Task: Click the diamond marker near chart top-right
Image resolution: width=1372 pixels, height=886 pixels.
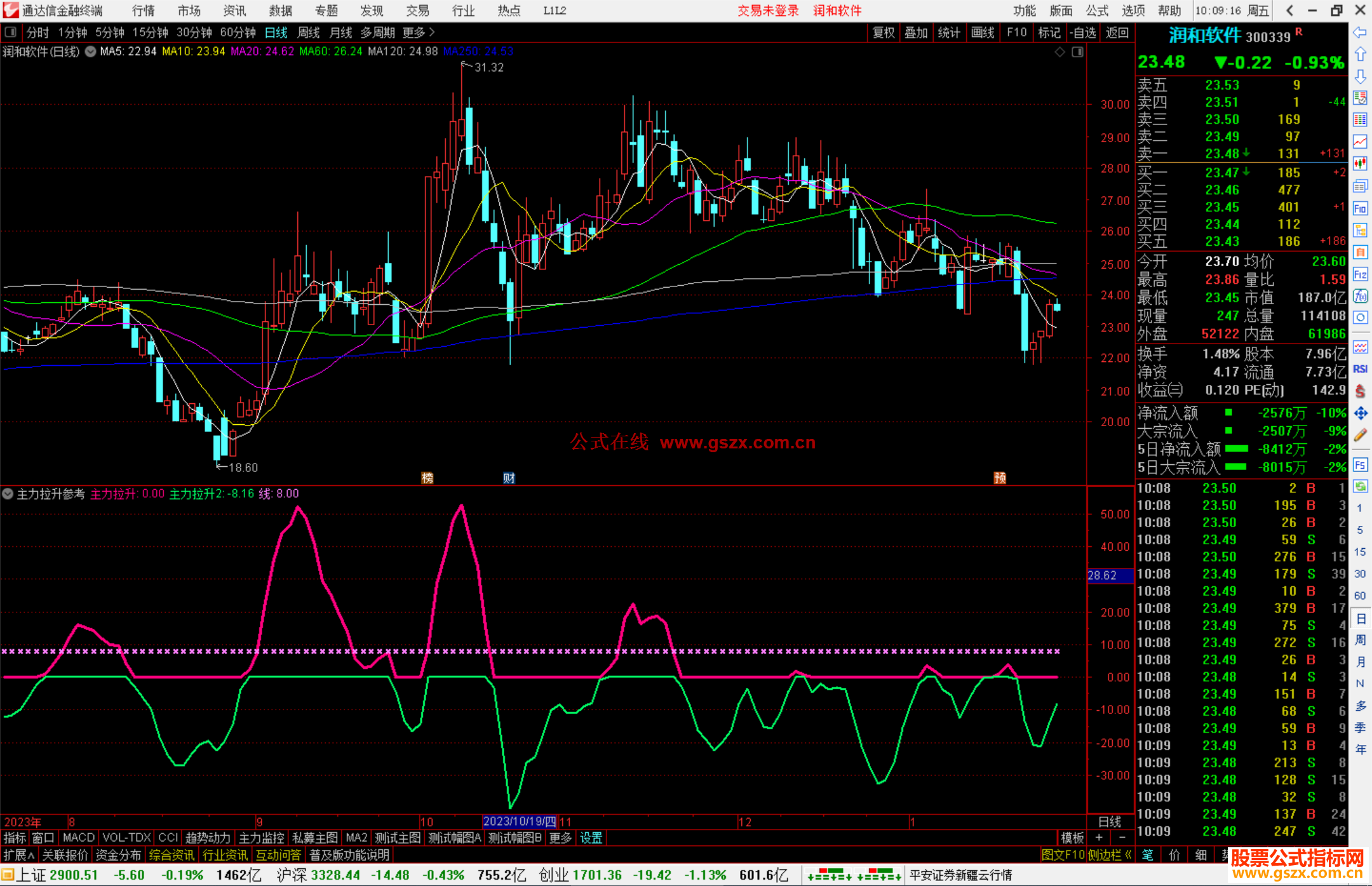Action: click(1059, 52)
